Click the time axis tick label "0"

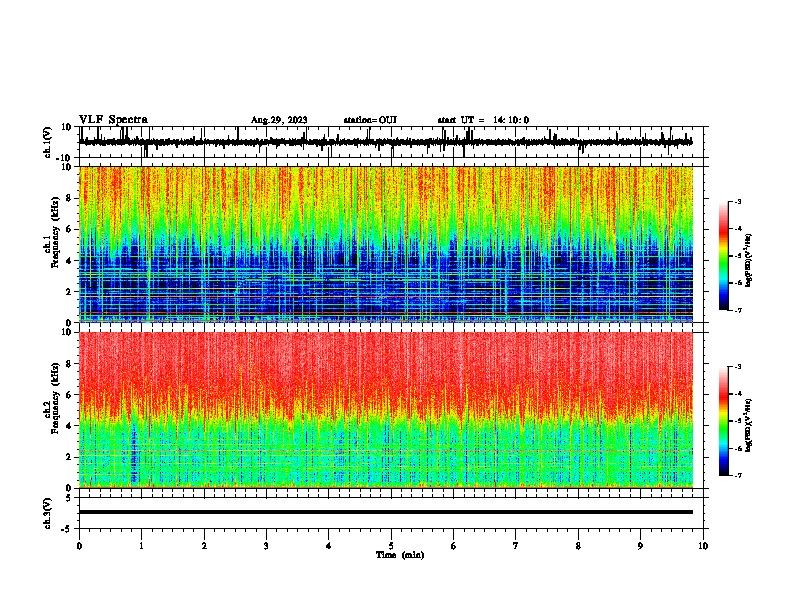click(79, 546)
